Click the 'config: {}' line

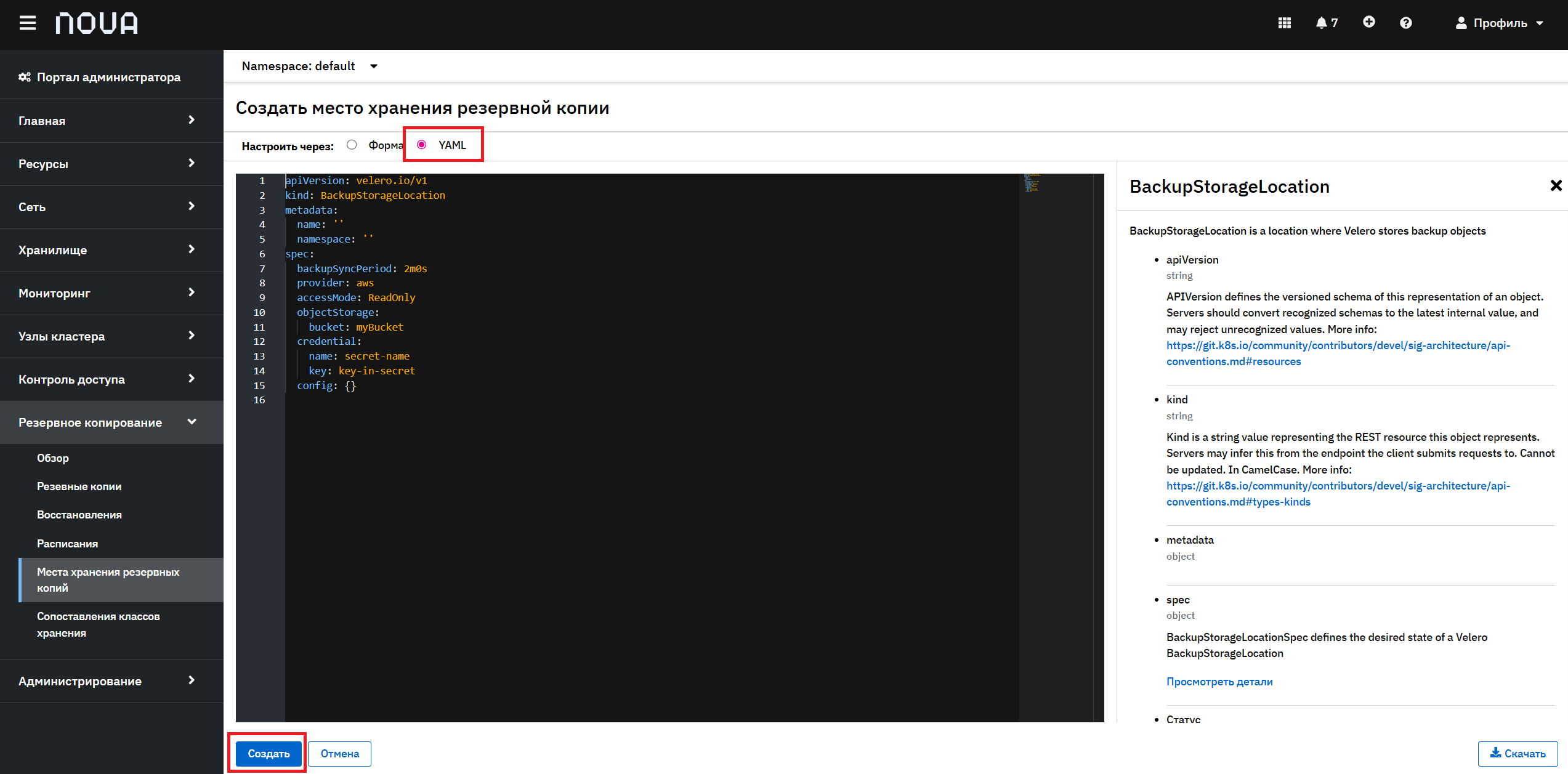[326, 385]
